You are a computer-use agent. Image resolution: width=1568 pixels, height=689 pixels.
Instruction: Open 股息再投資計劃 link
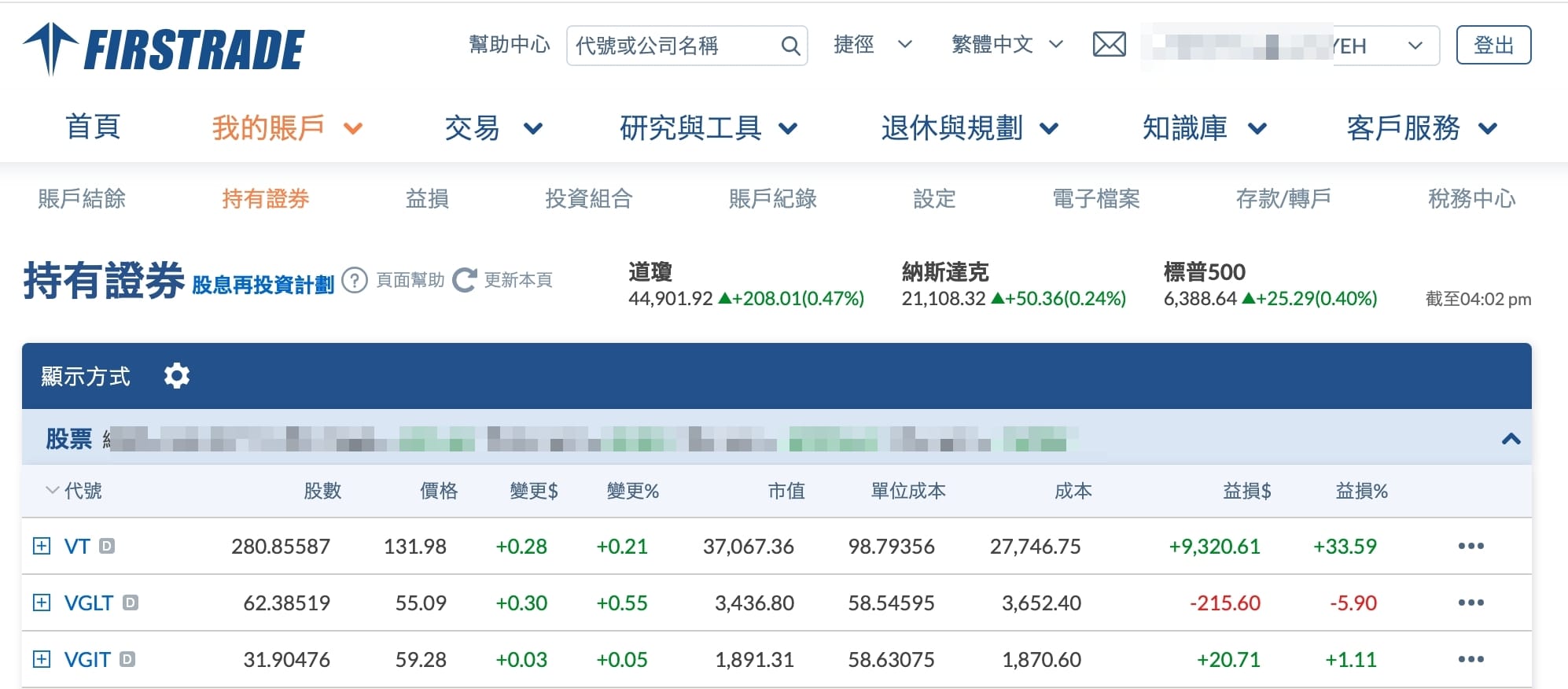[263, 285]
